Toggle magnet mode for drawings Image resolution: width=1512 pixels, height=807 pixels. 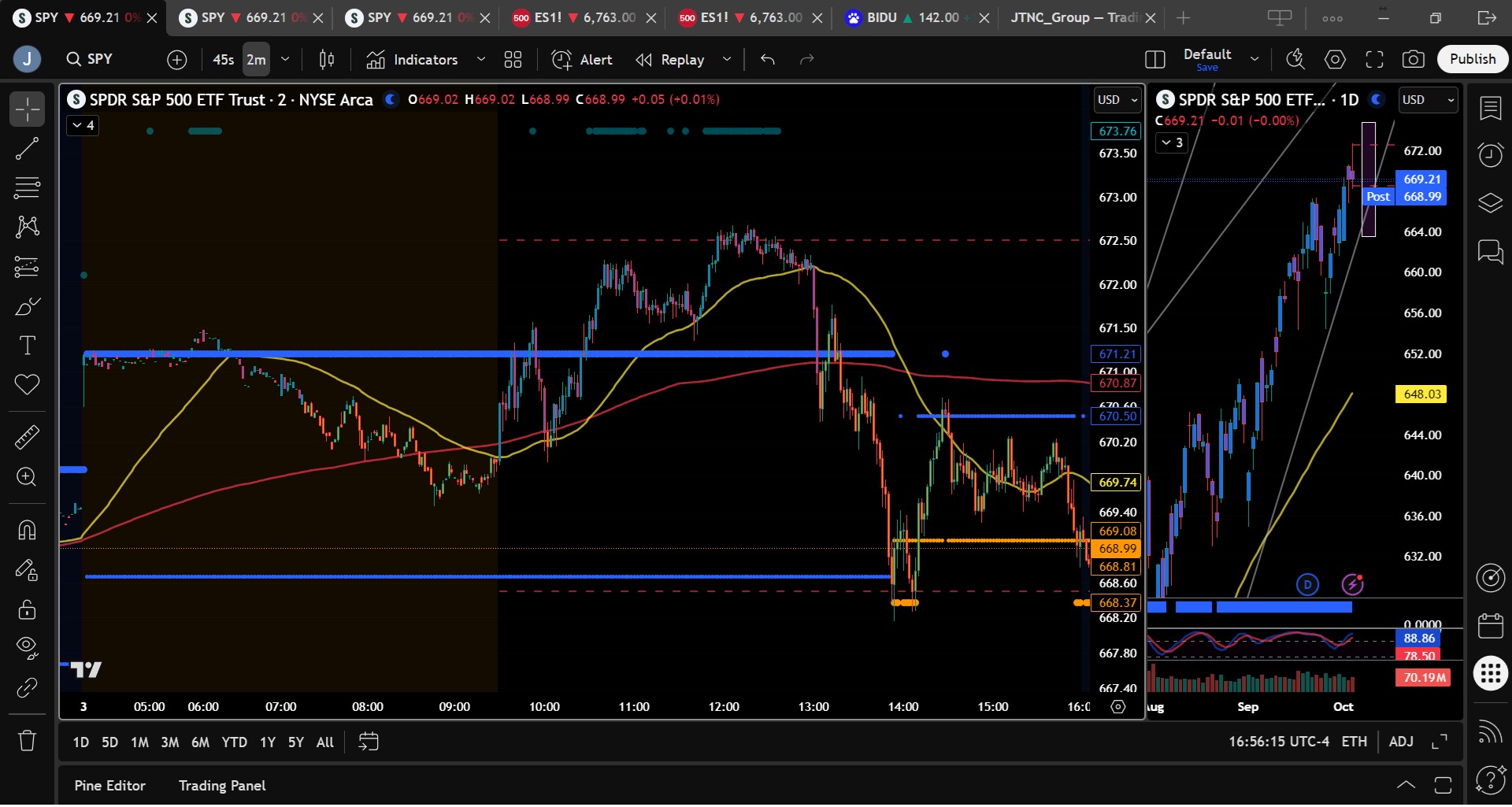27,530
